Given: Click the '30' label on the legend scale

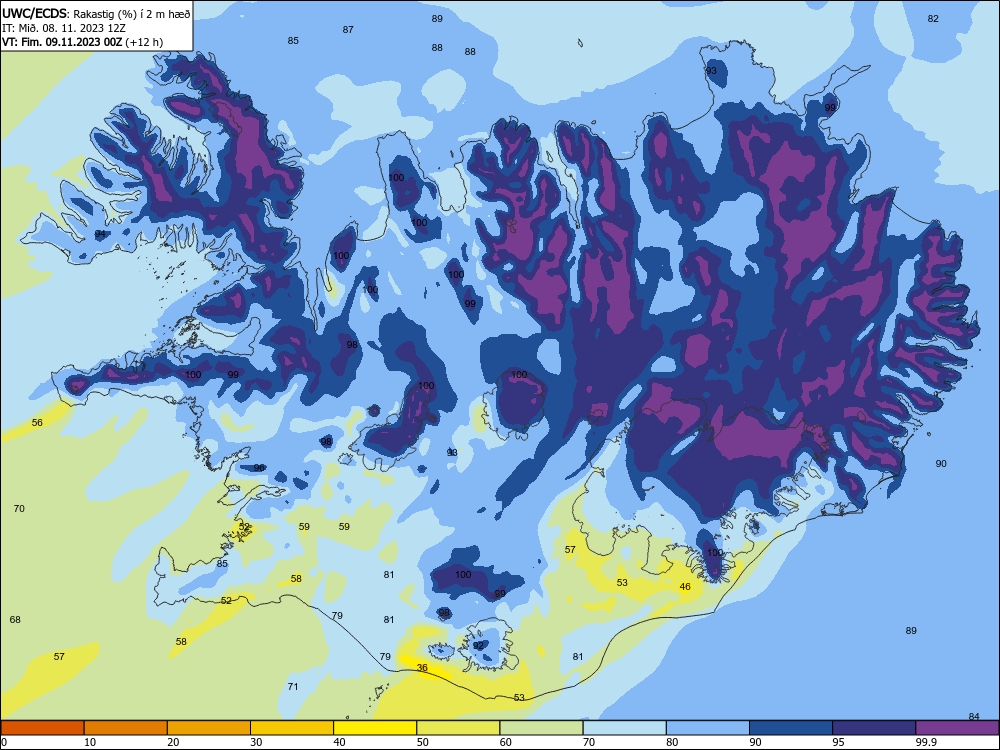Looking at the screenshot, I should pyautogui.click(x=256, y=742).
